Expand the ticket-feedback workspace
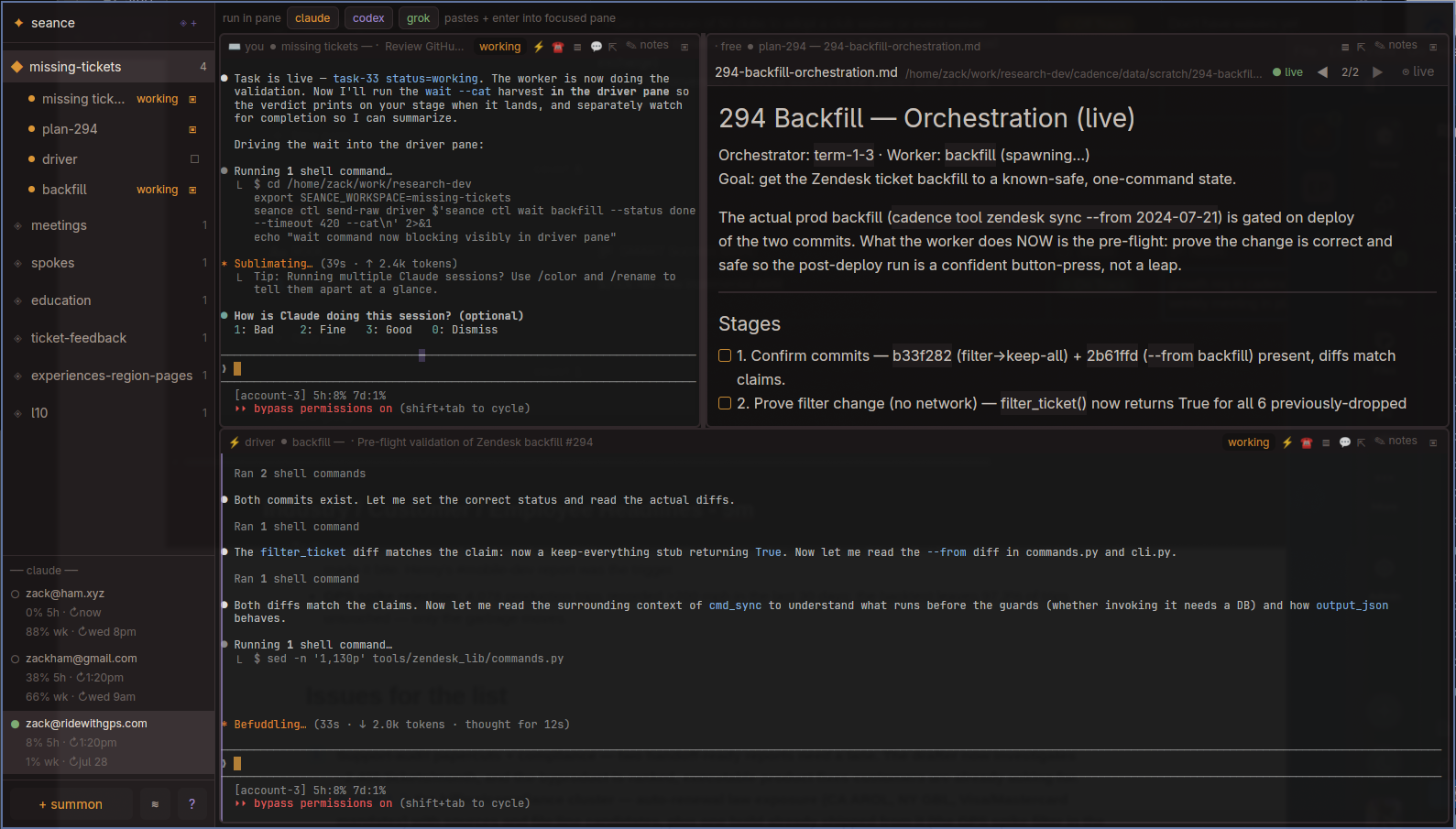 tap(109, 338)
